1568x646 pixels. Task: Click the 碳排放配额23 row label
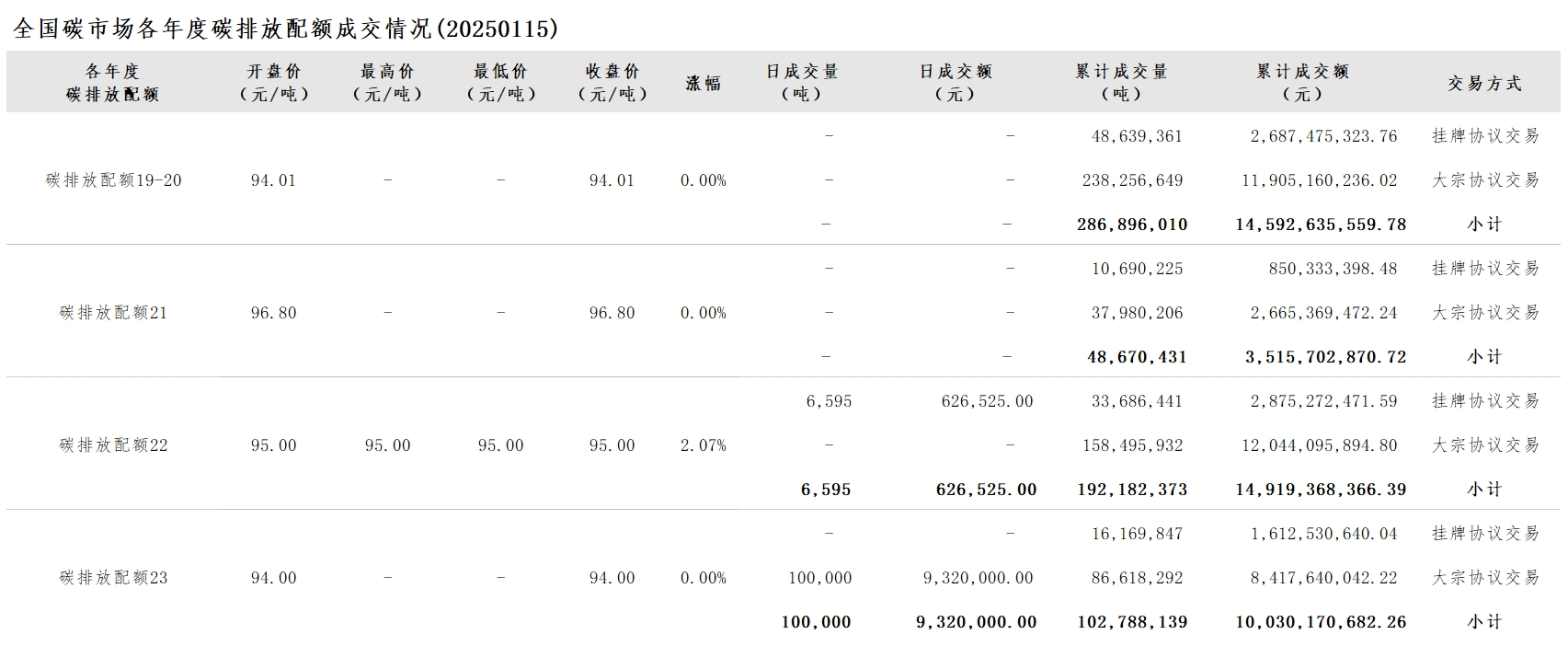[113, 578]
